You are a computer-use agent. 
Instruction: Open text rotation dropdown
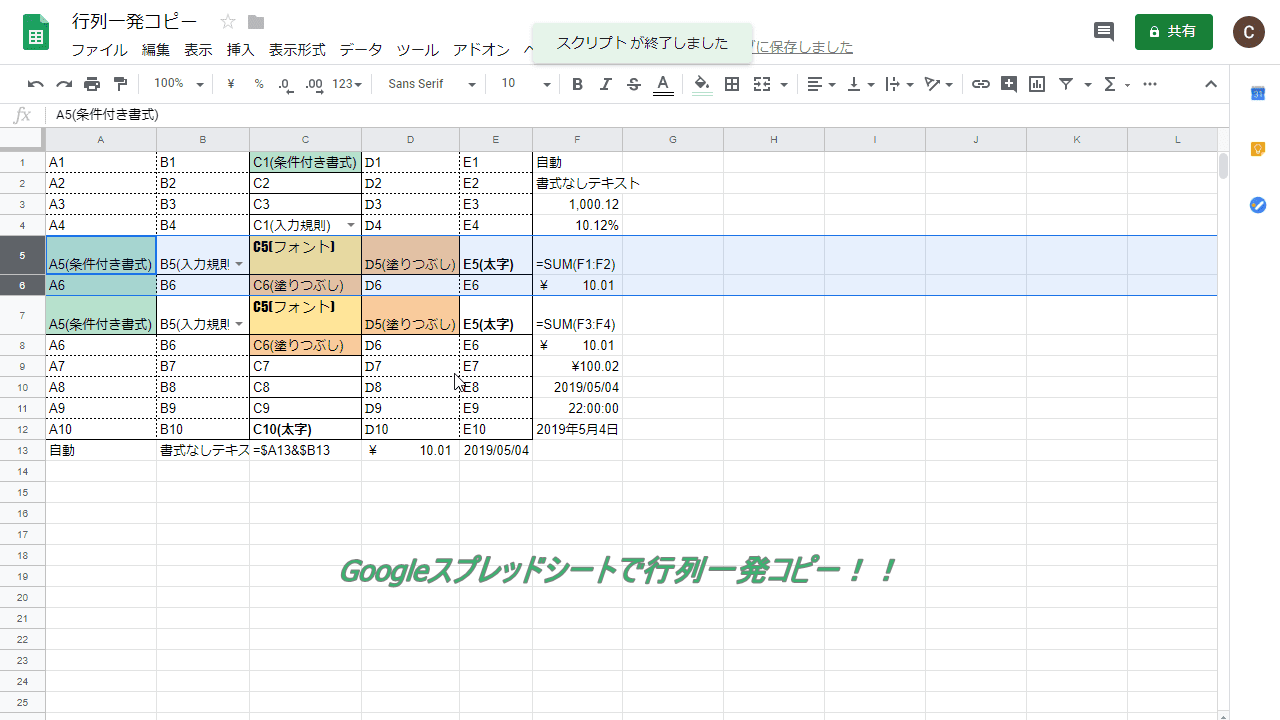939,84
